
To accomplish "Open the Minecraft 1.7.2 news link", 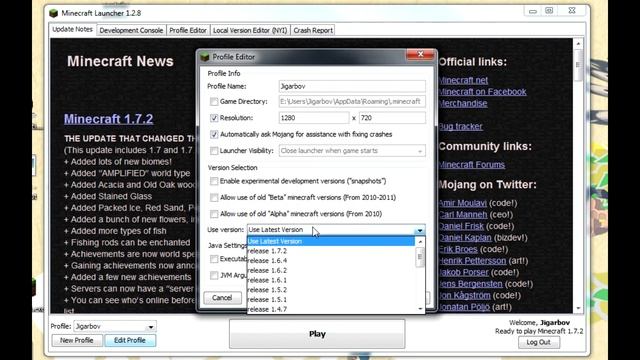I will (109, 119).
